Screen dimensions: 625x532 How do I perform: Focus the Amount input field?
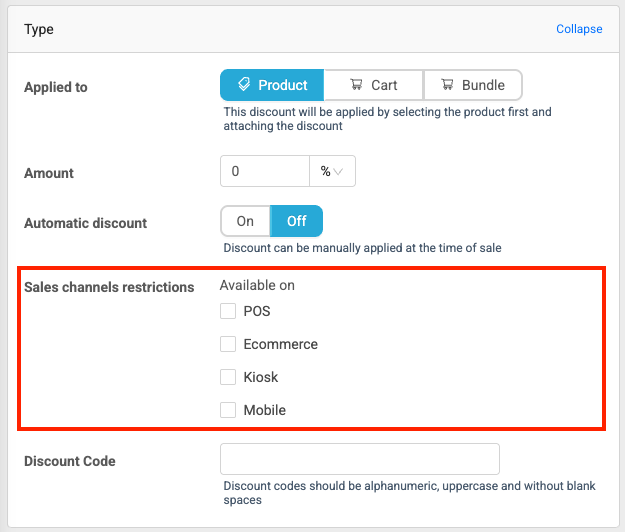265,171
